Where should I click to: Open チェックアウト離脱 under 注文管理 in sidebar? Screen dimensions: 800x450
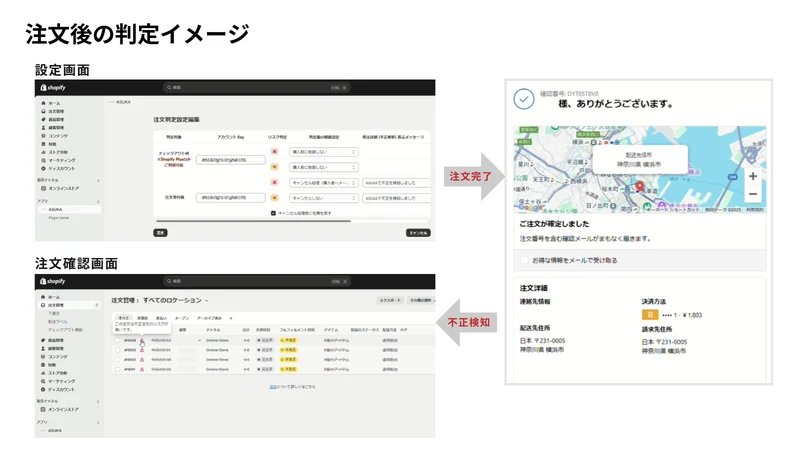coord(65,330)
